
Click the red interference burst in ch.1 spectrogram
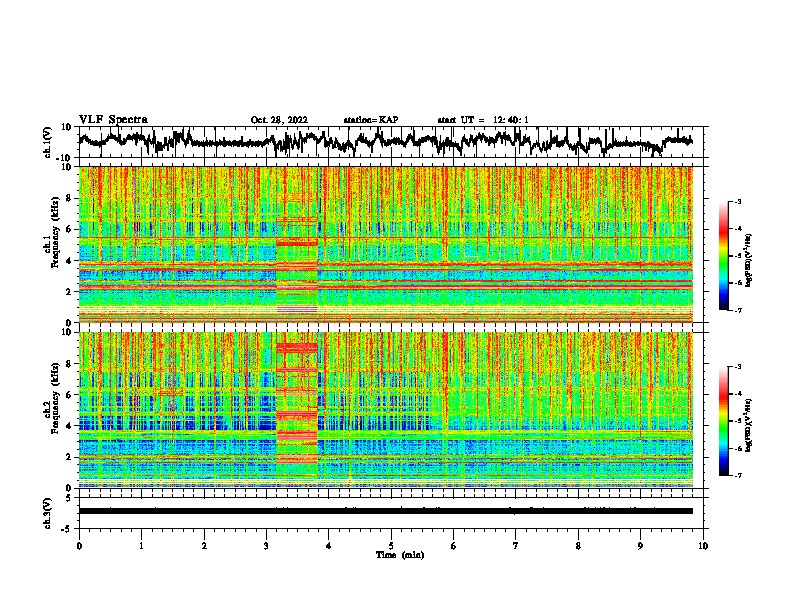[297, 244]
